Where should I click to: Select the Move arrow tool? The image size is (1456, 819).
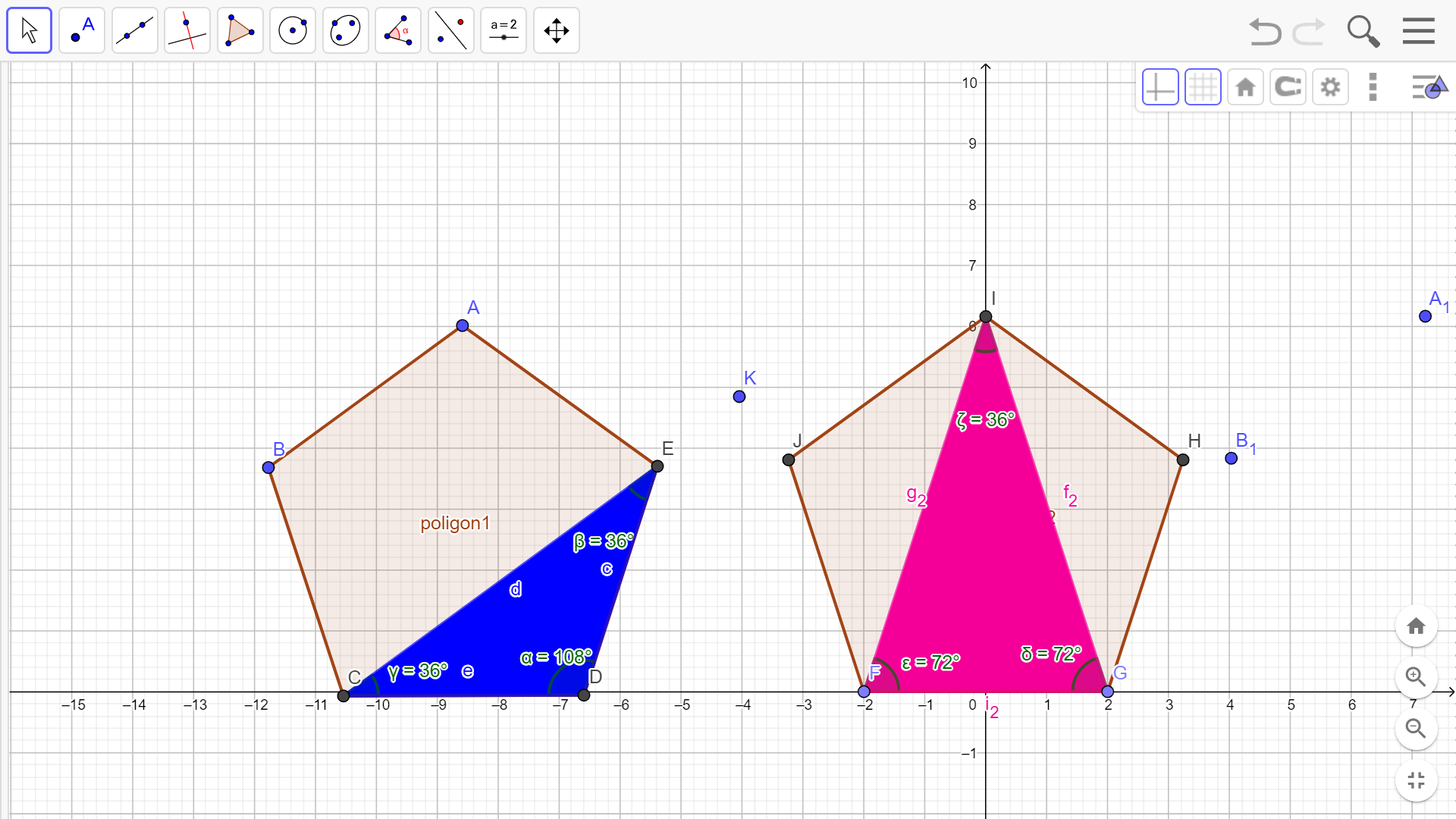point(30,30)
